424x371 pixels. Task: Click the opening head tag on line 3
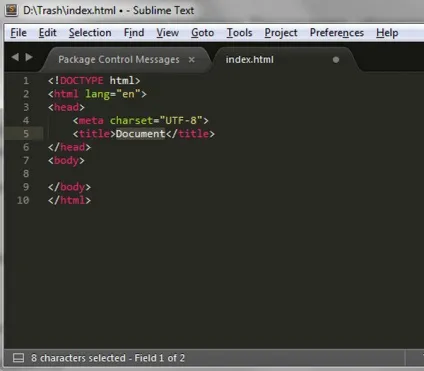point(66,107)
